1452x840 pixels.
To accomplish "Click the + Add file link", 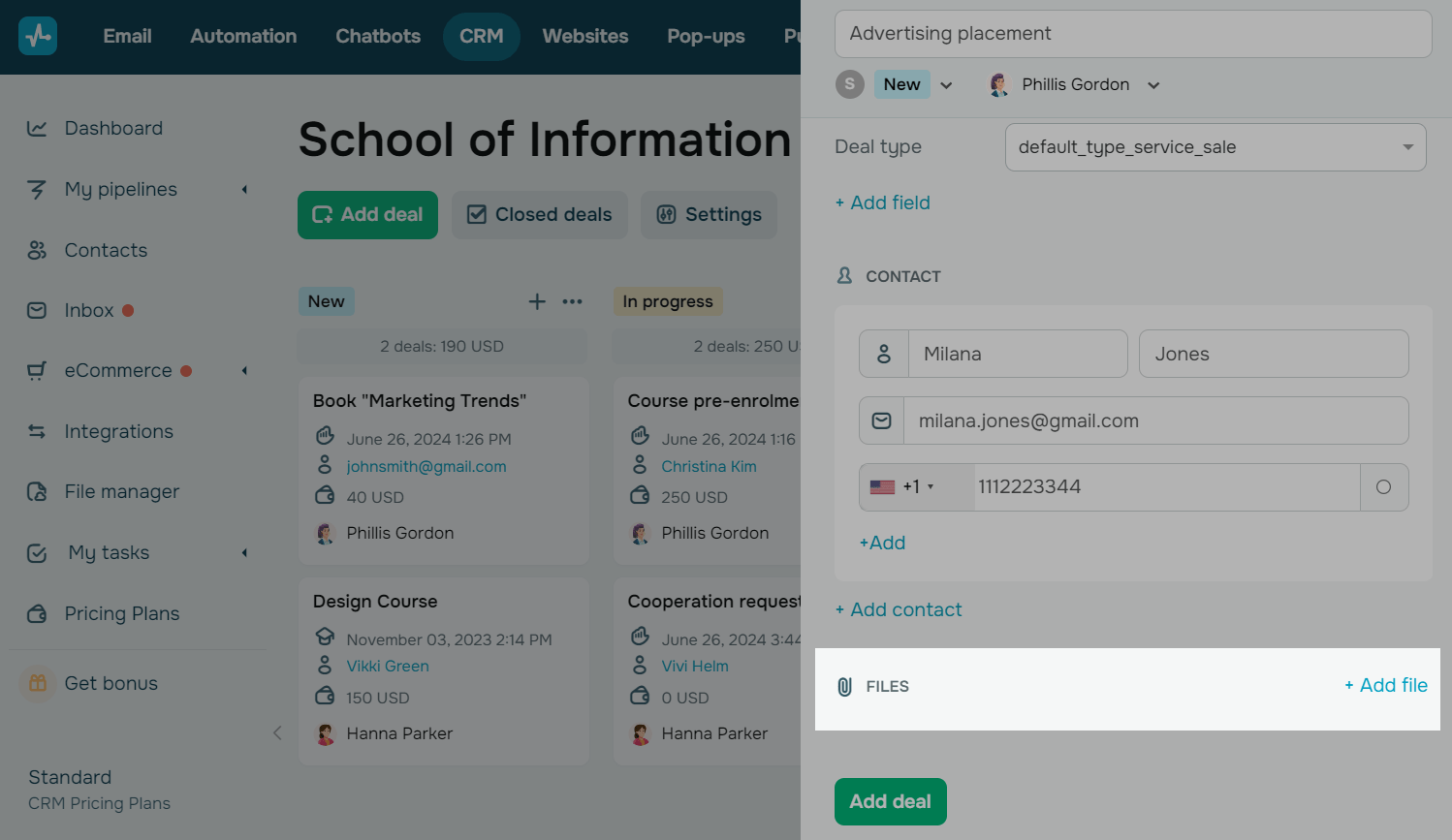I will pyautogui.click(x=1385, y=686).
